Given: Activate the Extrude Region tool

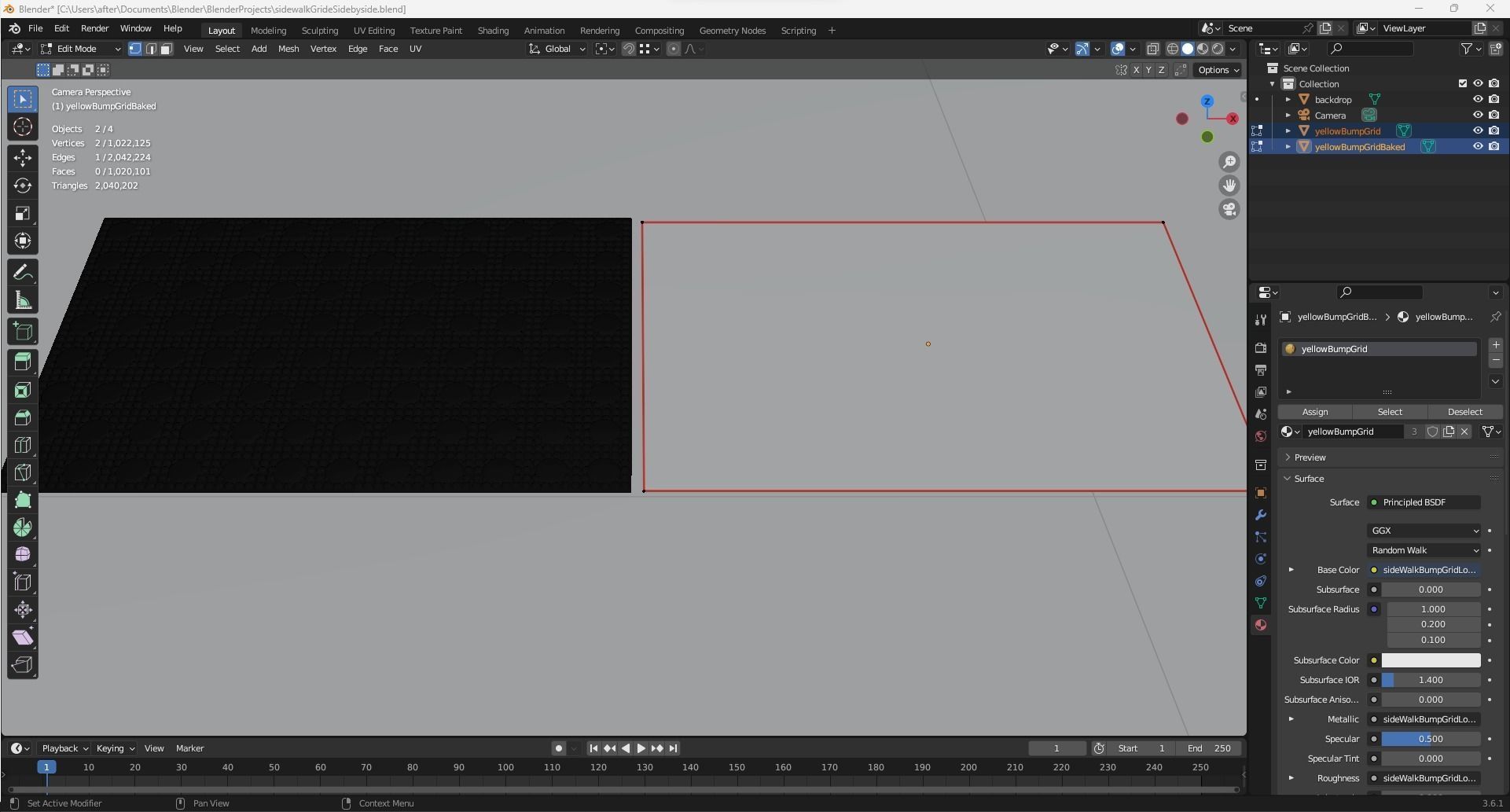Looking at the screenshot, I should click(23, 362).
